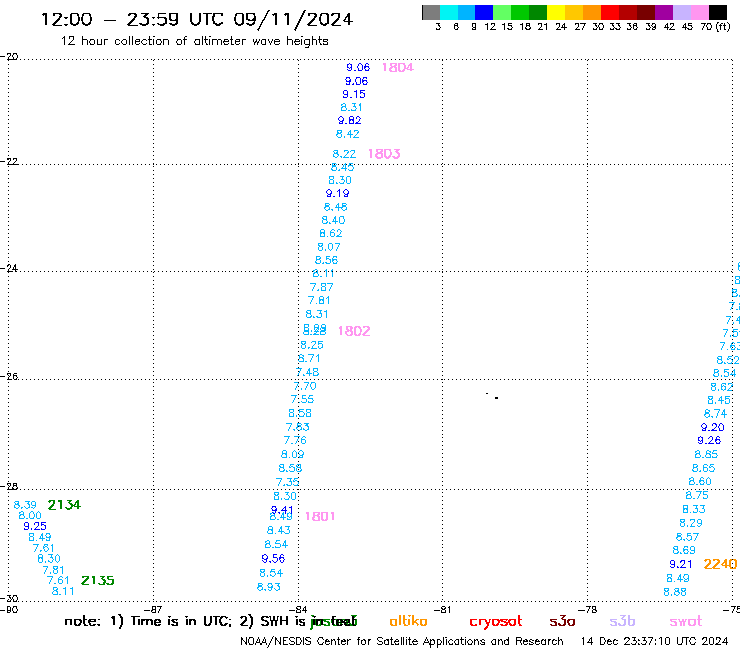
Task: Select the 8.22 value beside 1803
Action: 344,154
